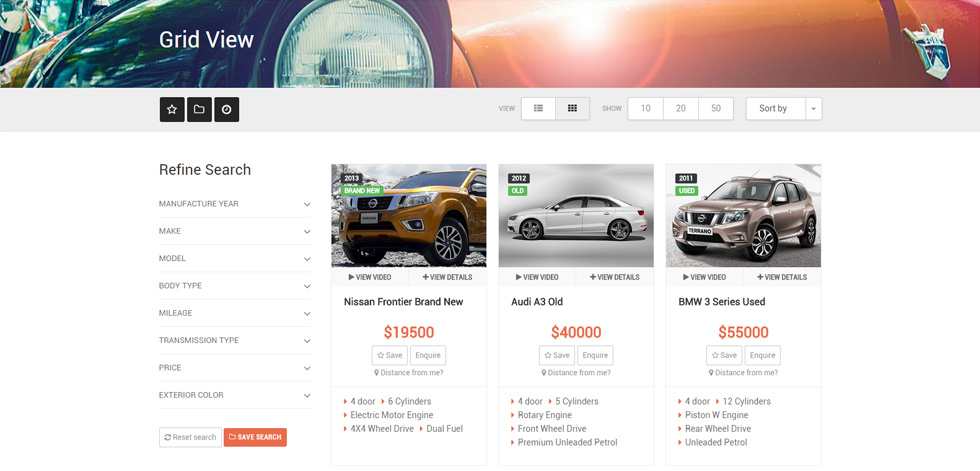This screenshot has height=471, width=980.
Task: Open the BMW 3 Series car photo
Action: coord(743,216)
